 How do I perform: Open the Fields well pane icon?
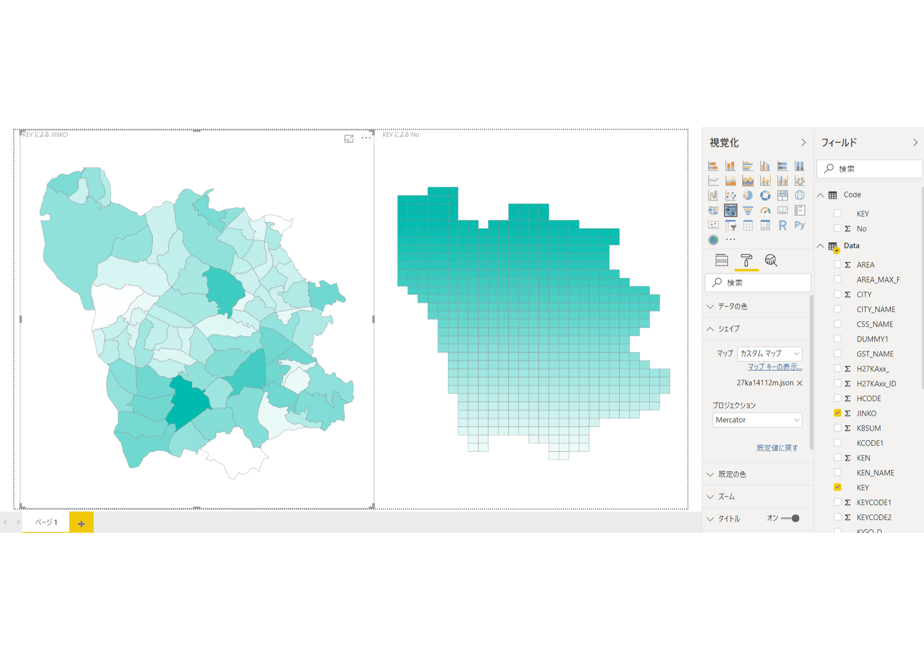pyautogui.click(x=721, y=260)
